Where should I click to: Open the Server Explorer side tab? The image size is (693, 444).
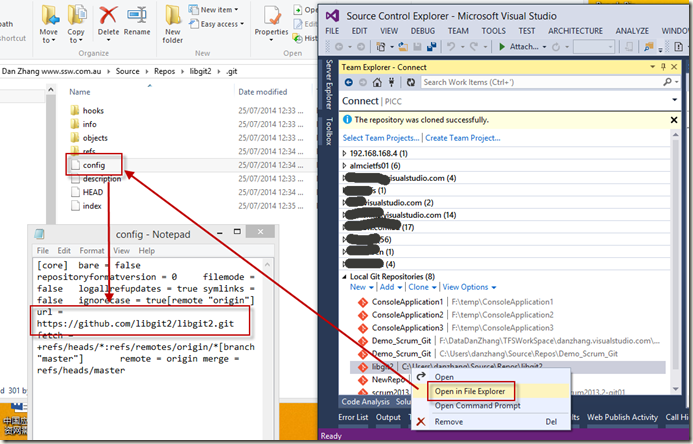click(x=329, y=84)
